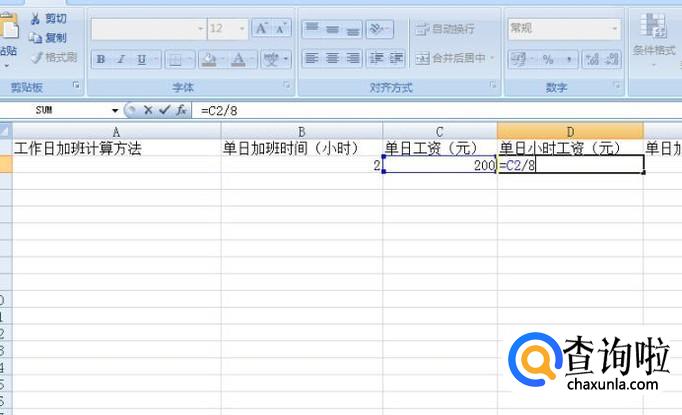This screenshot has width=682, height=415.
Task: Open Insert Function fx
Action: pos(181,110)
